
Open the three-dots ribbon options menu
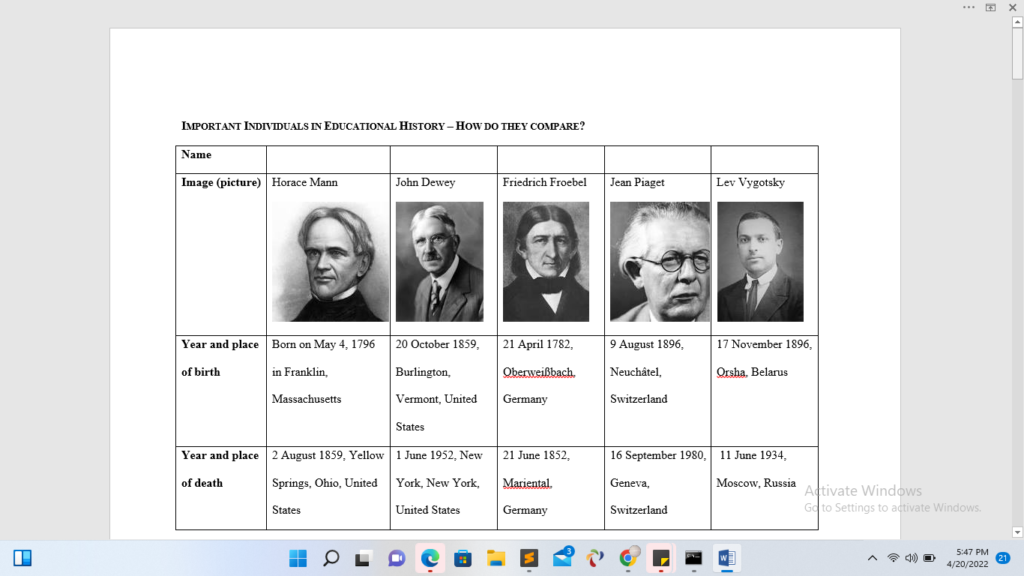(x=968, y=7)
